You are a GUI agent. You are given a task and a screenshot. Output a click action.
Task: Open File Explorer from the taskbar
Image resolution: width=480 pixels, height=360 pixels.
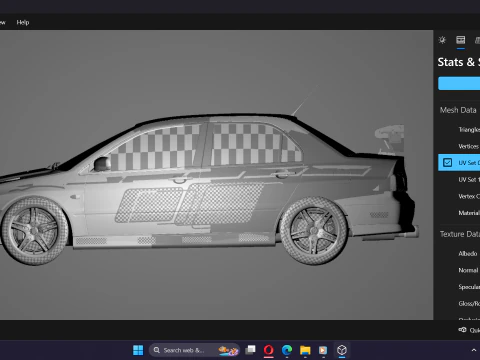pyautogui.click(x=305, y=350)
